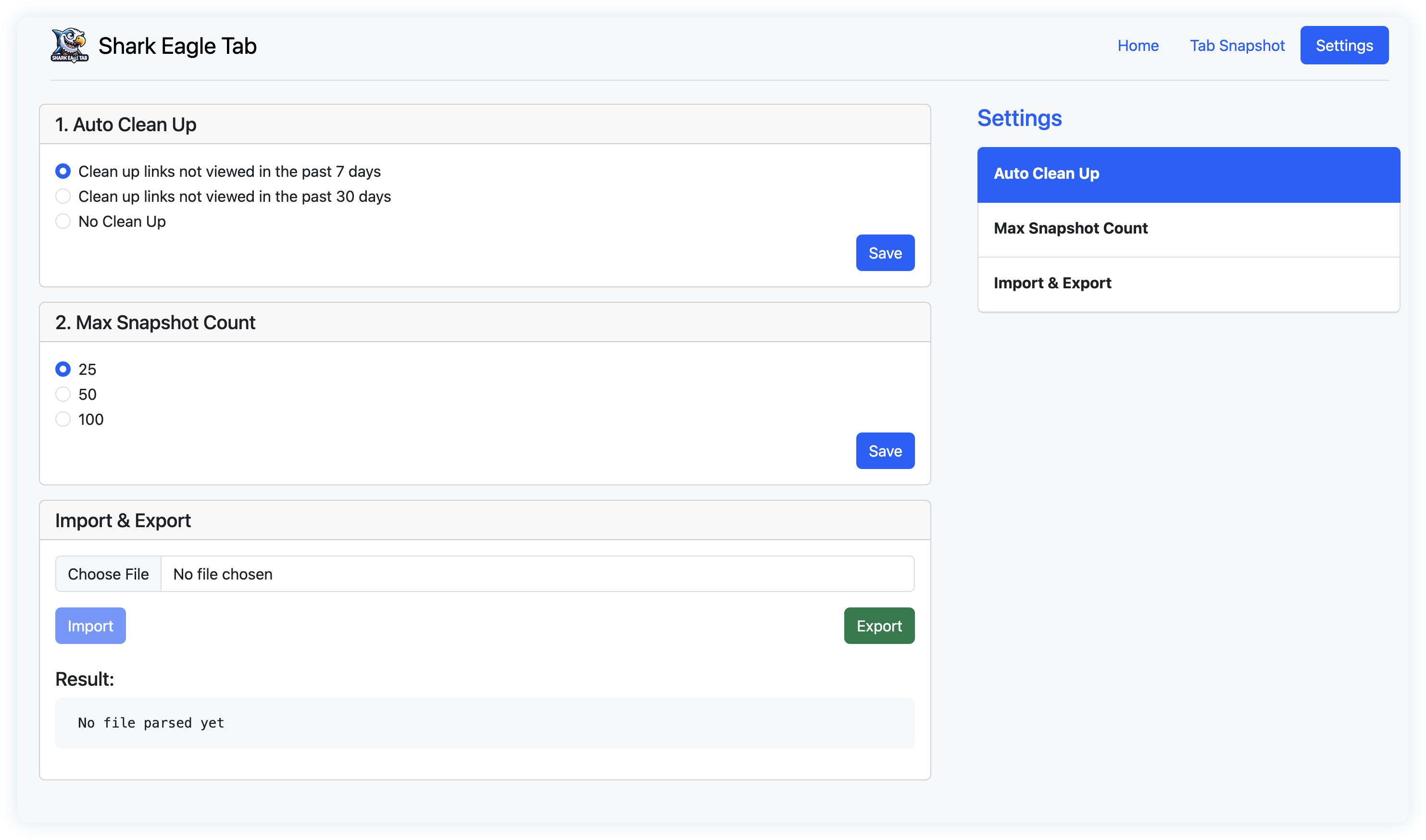Click the Choose File button
Screen dimensions: 1426x840
tap(108, 573)
